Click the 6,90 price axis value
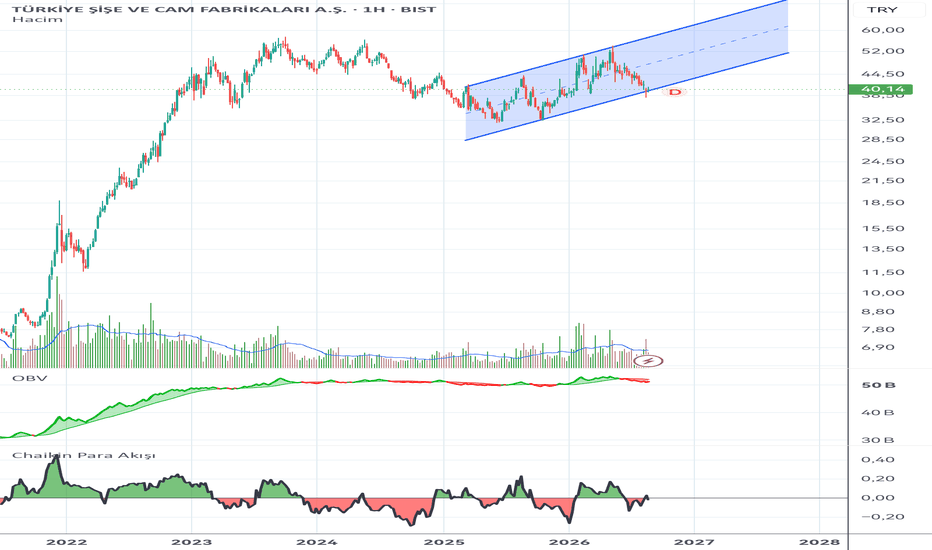 [877, 347]
